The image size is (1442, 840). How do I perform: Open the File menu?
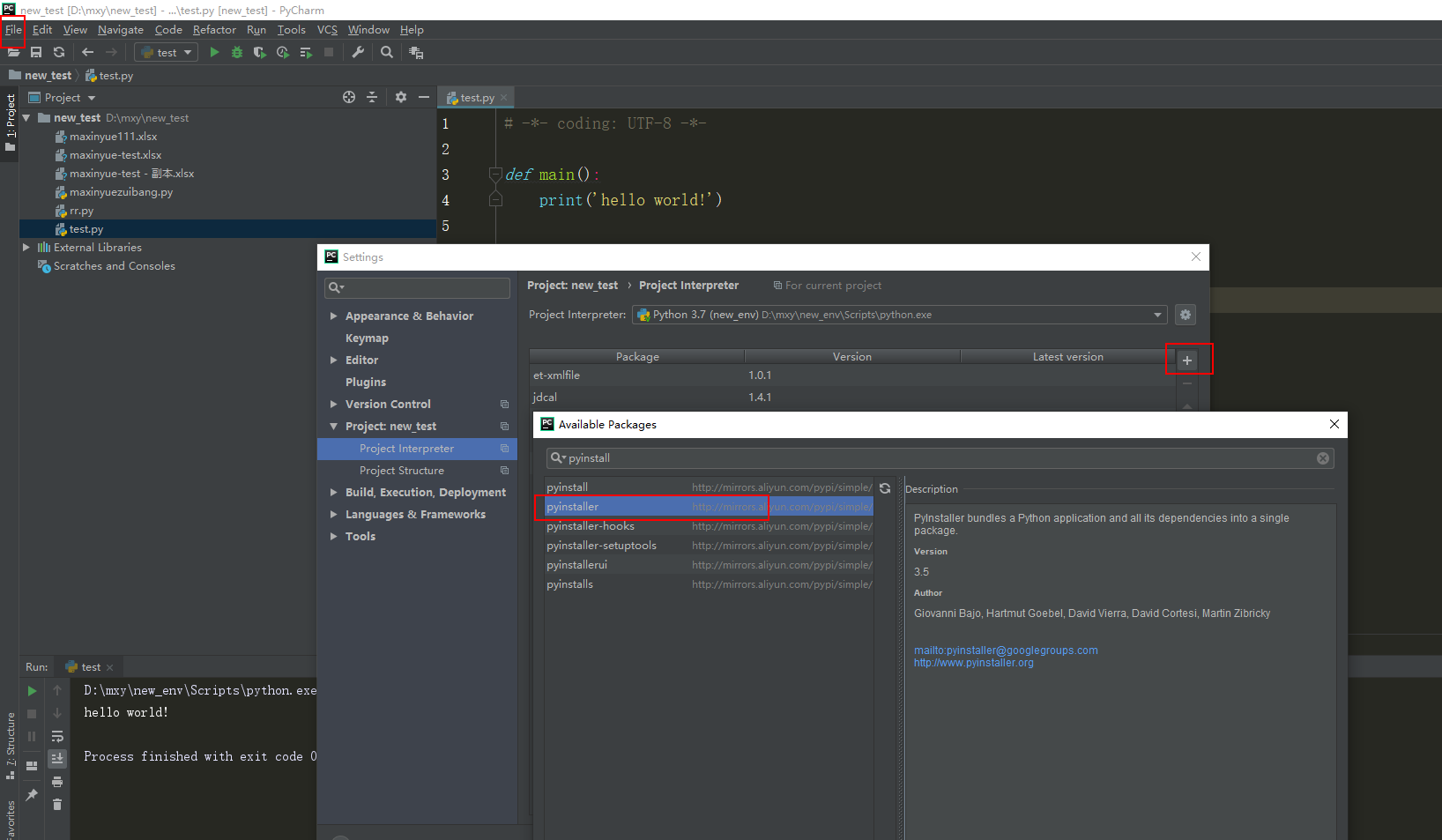pyautogui.click(x=13, y=30)
